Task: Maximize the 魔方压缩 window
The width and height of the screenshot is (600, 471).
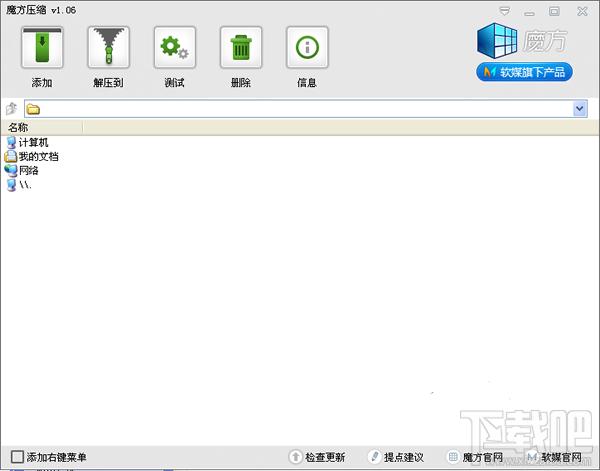Action: click(554, 11)
